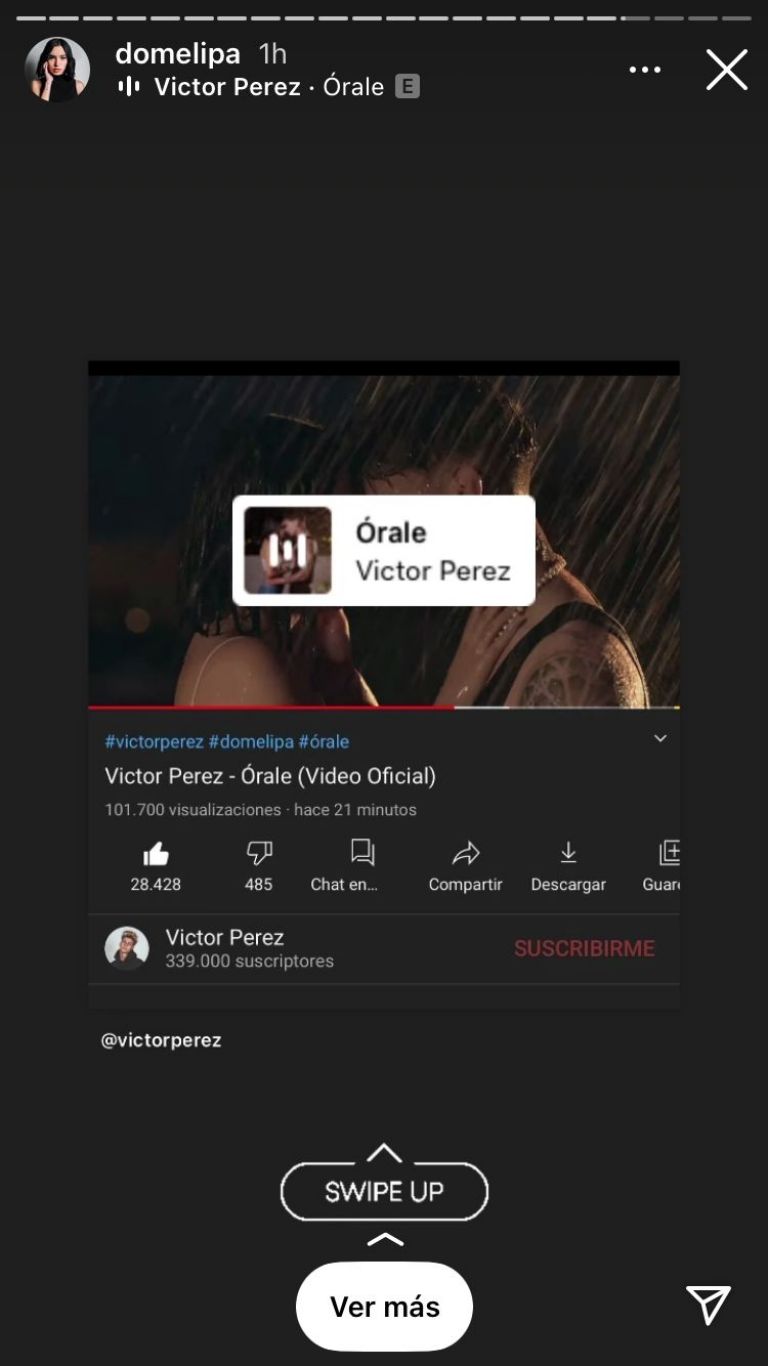Tap the domelipa username
This screenshot has width=768, height=1366.
point(178,53)
